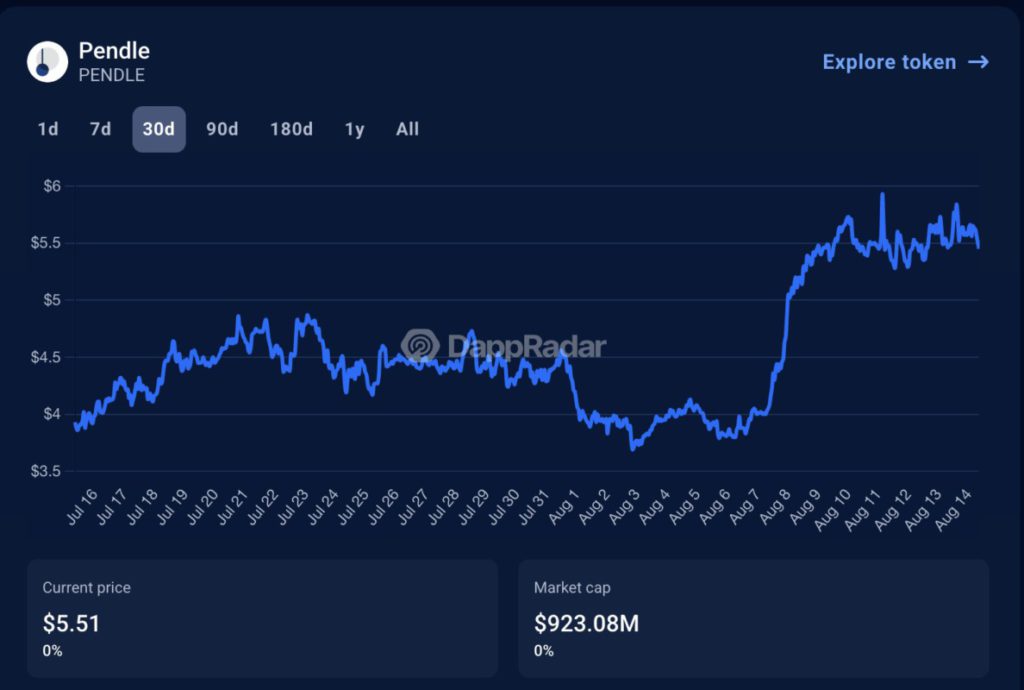Click the $6 y-axis price label
The image size is (1024, 690).
point(52,186)
